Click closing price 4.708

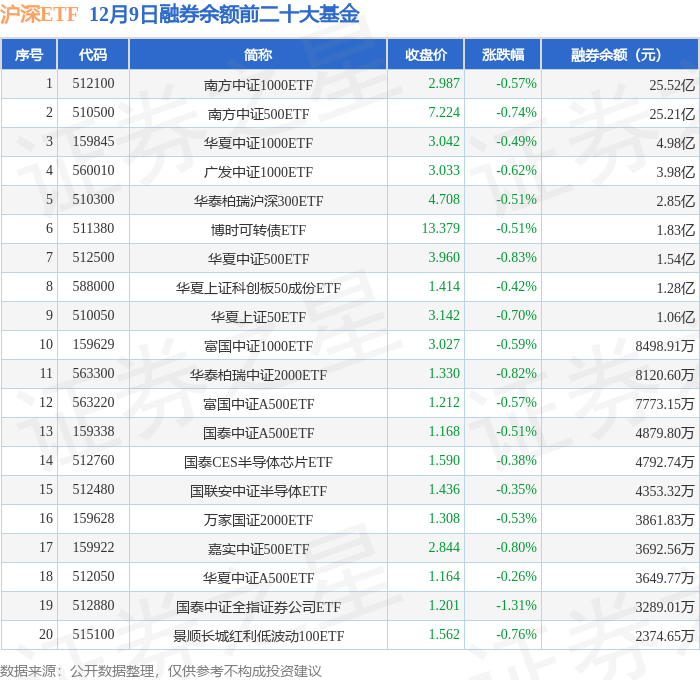point(444,200)
